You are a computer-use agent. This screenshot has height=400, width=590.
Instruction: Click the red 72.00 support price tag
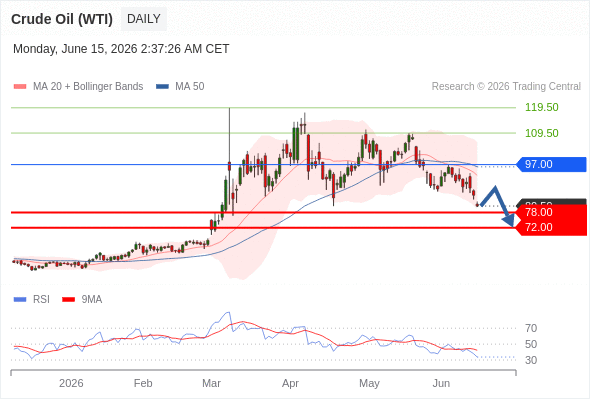tap(551, 227)
